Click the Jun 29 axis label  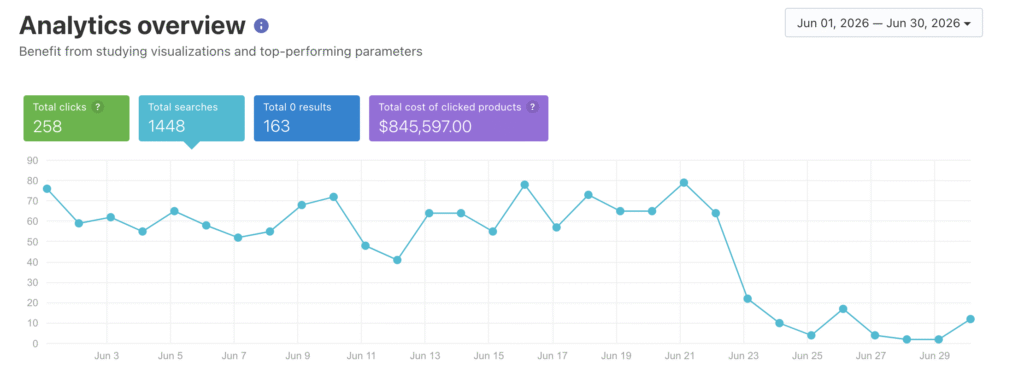click(935, 357)
